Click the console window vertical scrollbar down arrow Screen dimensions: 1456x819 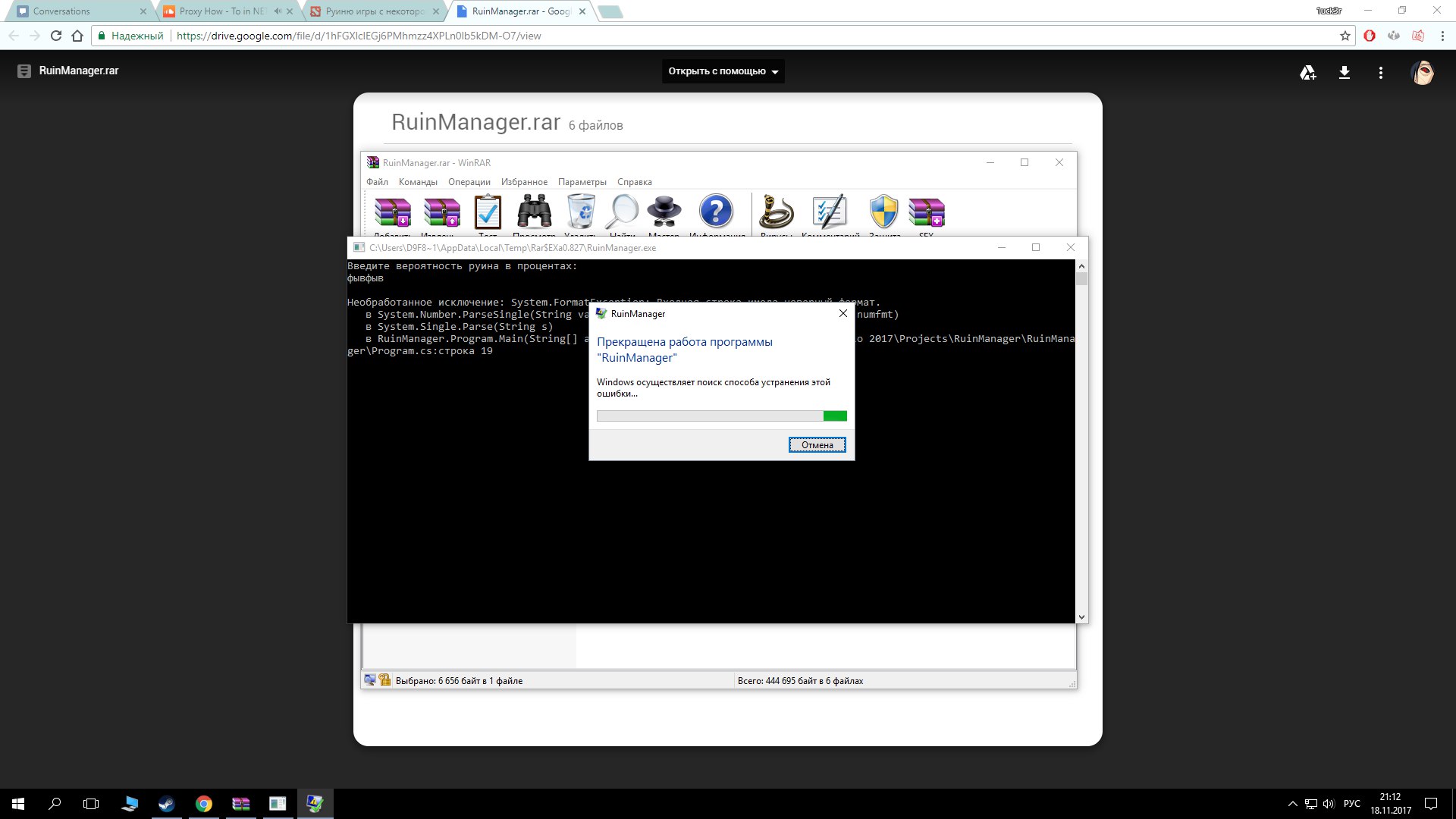1081,617
